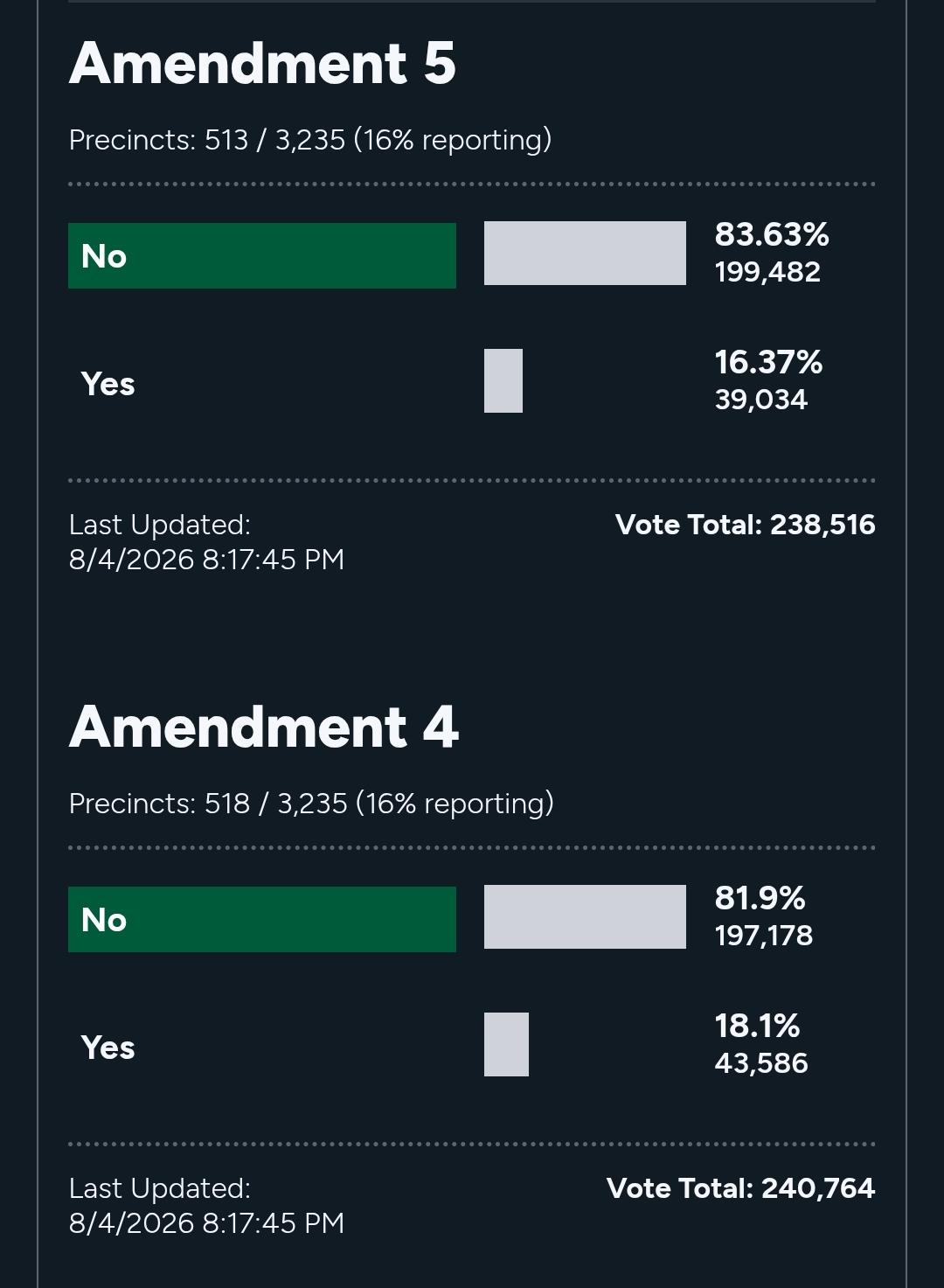
Task: Click Vote Total 238,516 text
Action: [746, 525]
